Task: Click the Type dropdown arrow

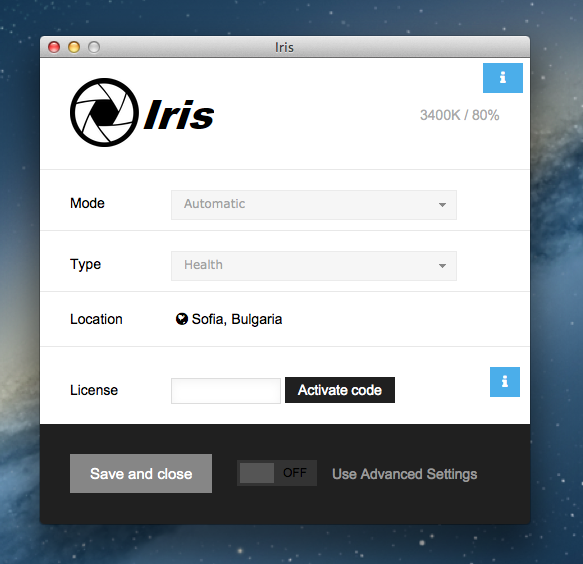Action: click(442, 266)
